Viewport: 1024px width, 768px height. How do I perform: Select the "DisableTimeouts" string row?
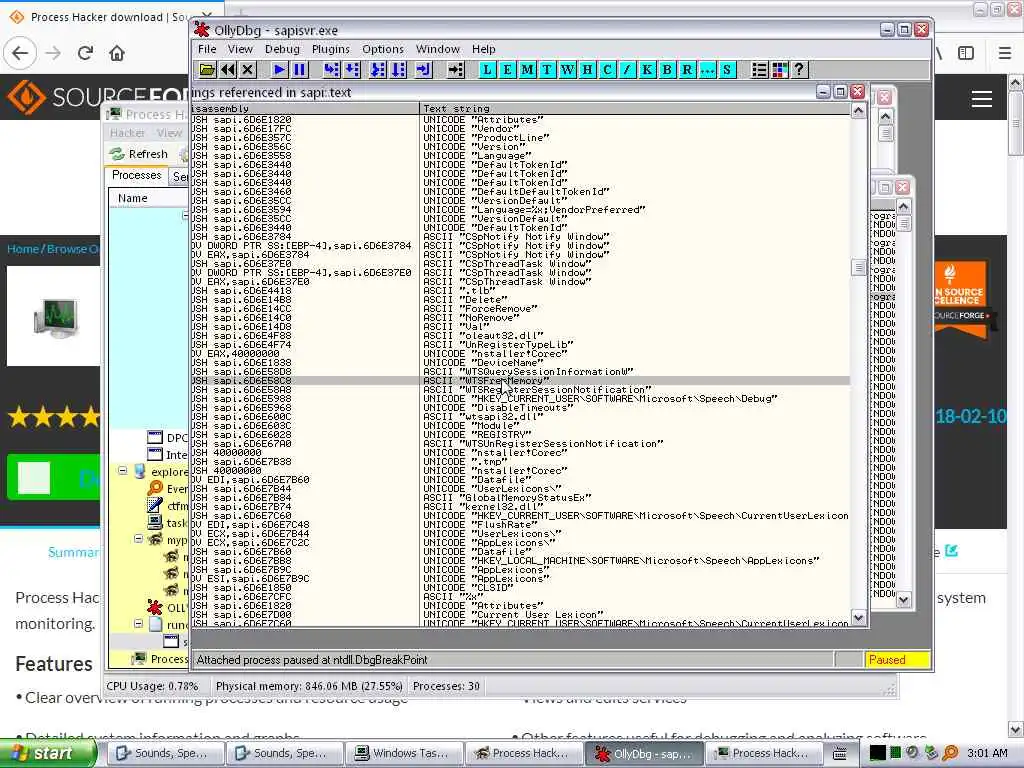520,408
